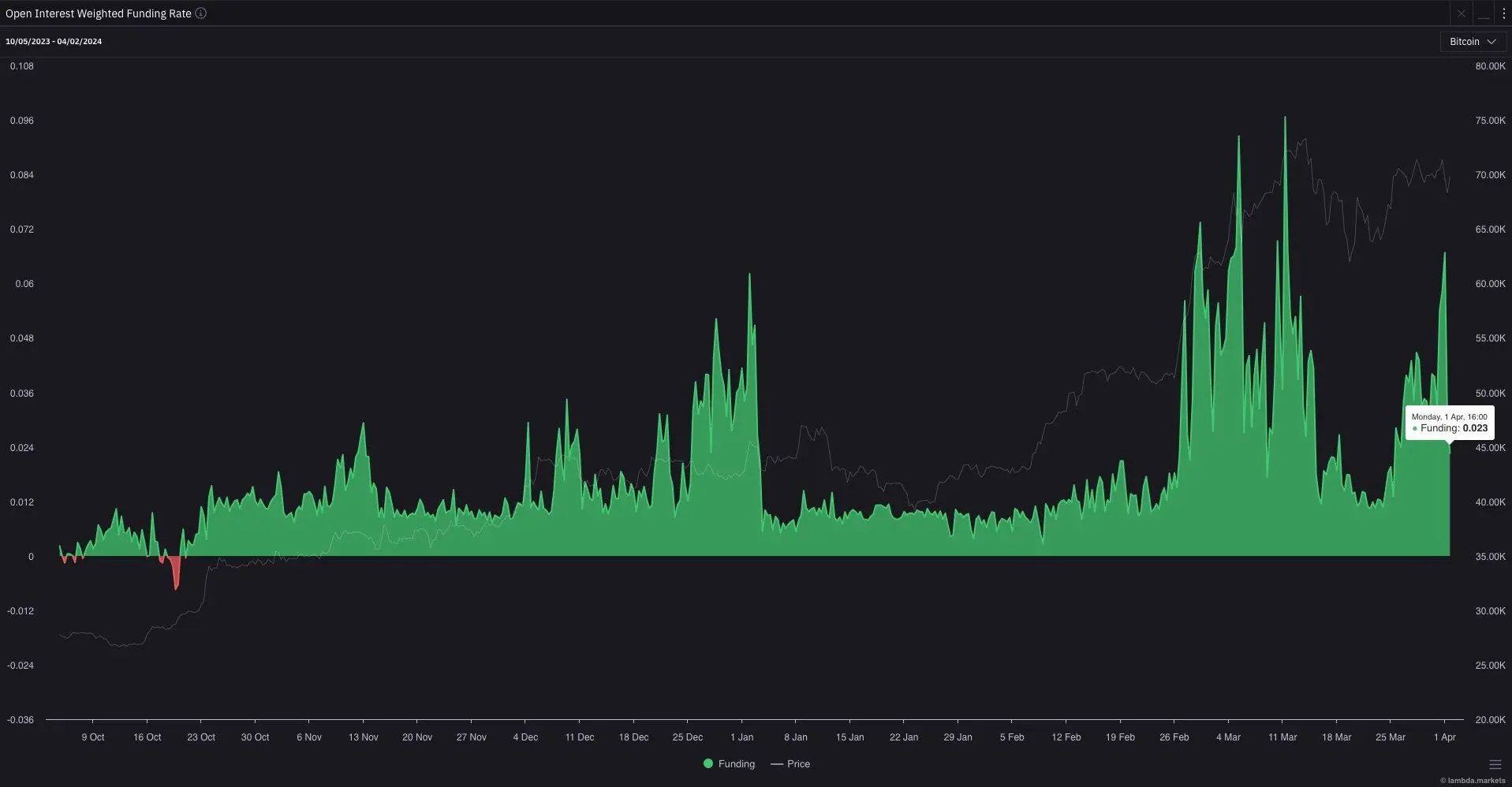Select the green Funding legend dot
Screen dimensions: 1512x787
[x=707, y=764]
